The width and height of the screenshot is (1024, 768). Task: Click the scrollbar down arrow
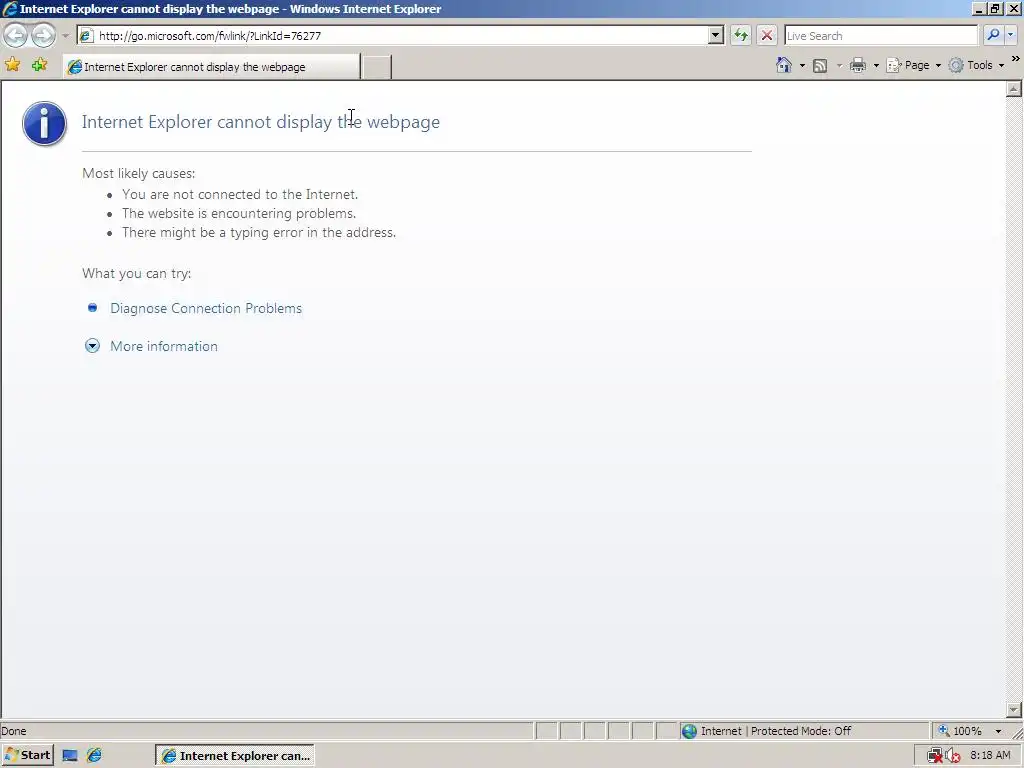click(x=1014, y=710)
